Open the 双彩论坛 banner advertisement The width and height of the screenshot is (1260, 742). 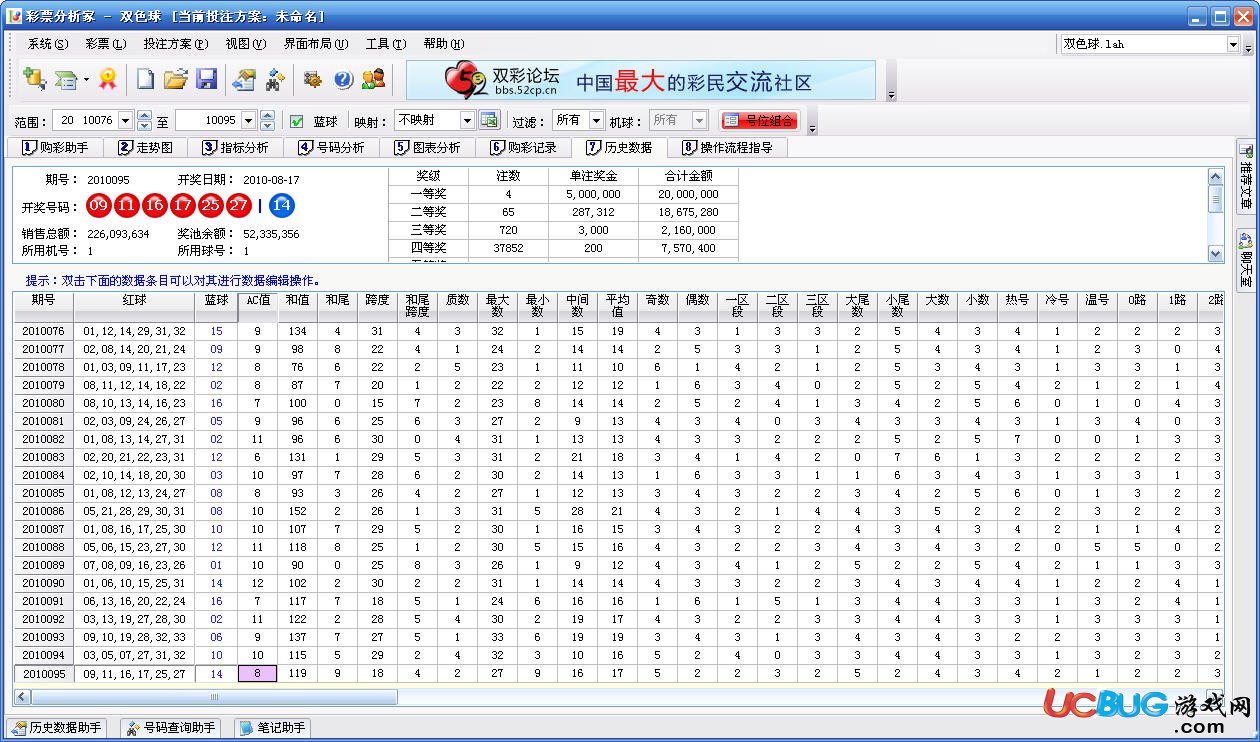pyautogui.click(x=640, y=80)
